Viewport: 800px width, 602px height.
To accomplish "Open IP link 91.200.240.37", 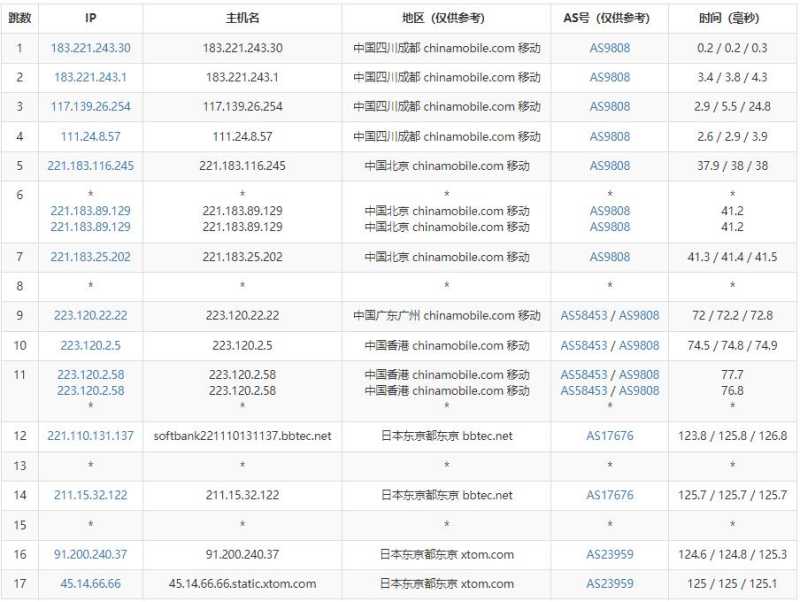I will click(x=90, y=554).
